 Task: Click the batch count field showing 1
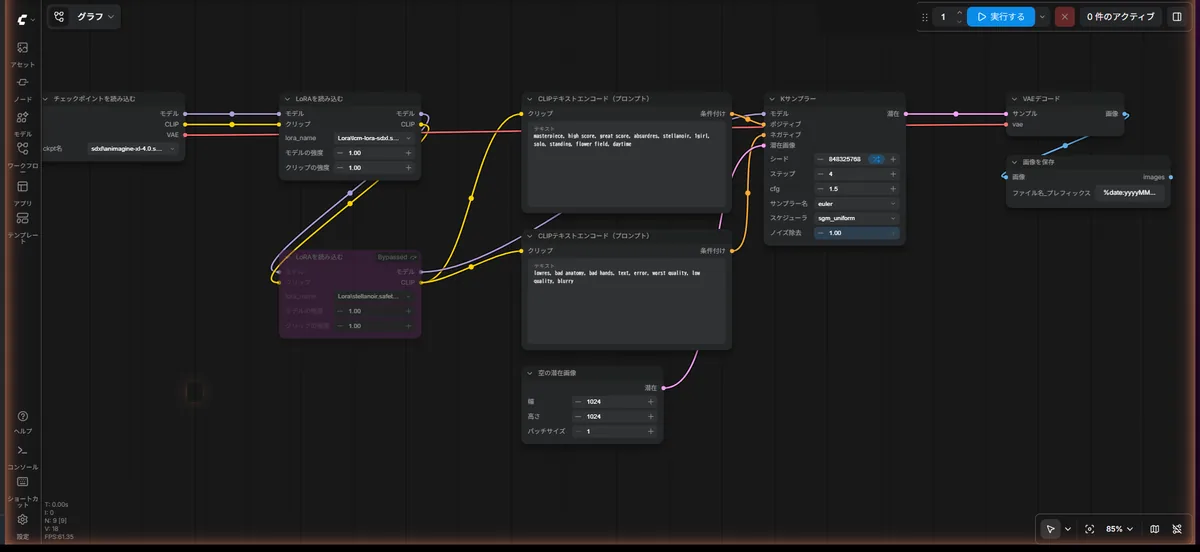point(943,17)
